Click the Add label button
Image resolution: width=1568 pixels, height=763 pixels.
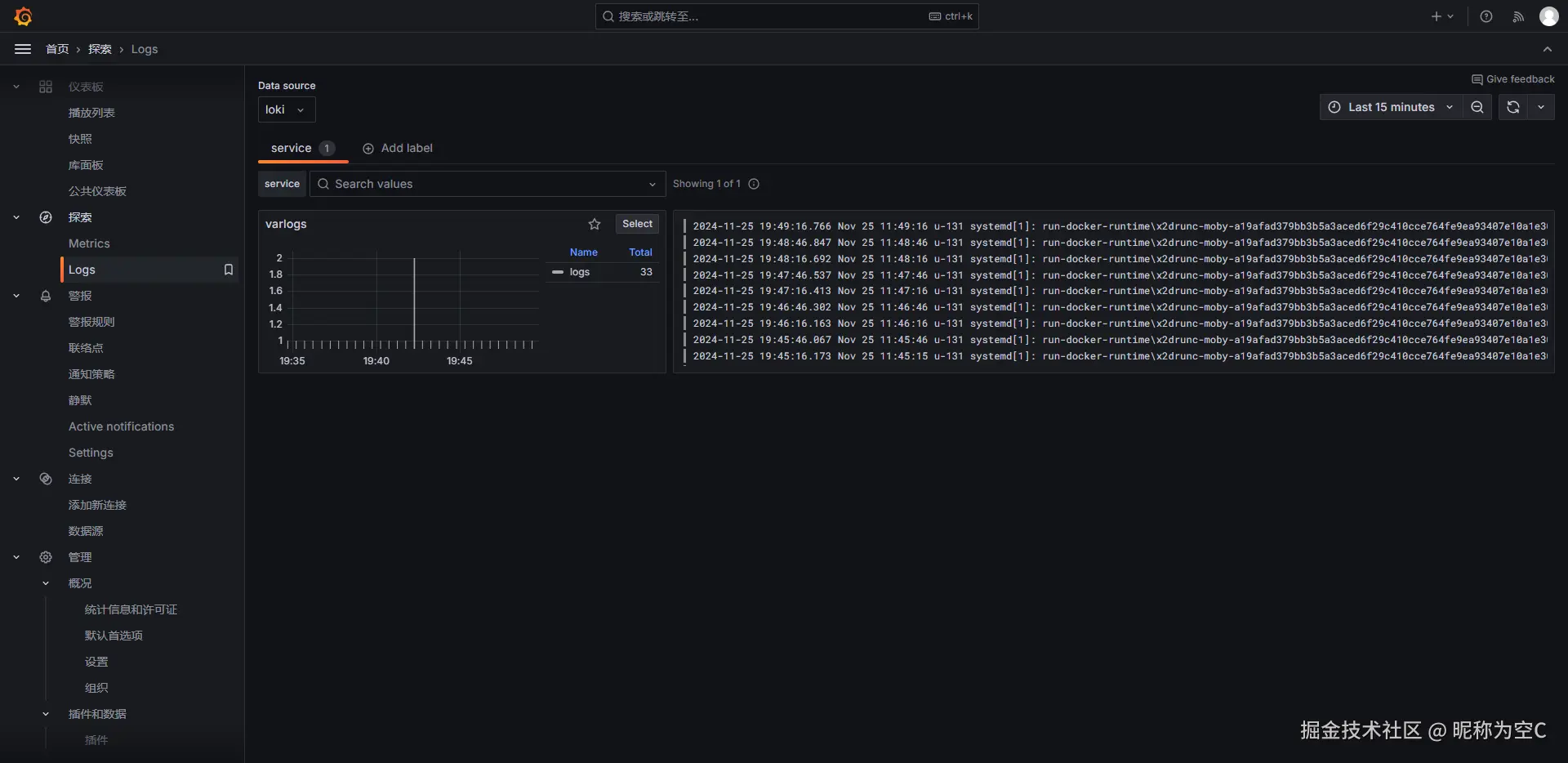pos(398,148)
